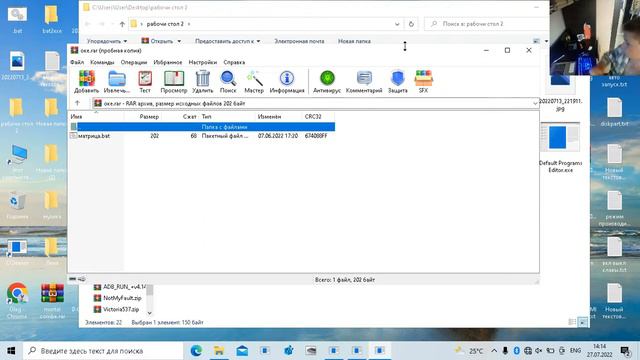Click the Explorer search field
The width and height of the screenshot is (640, 360).
point(486,24)
